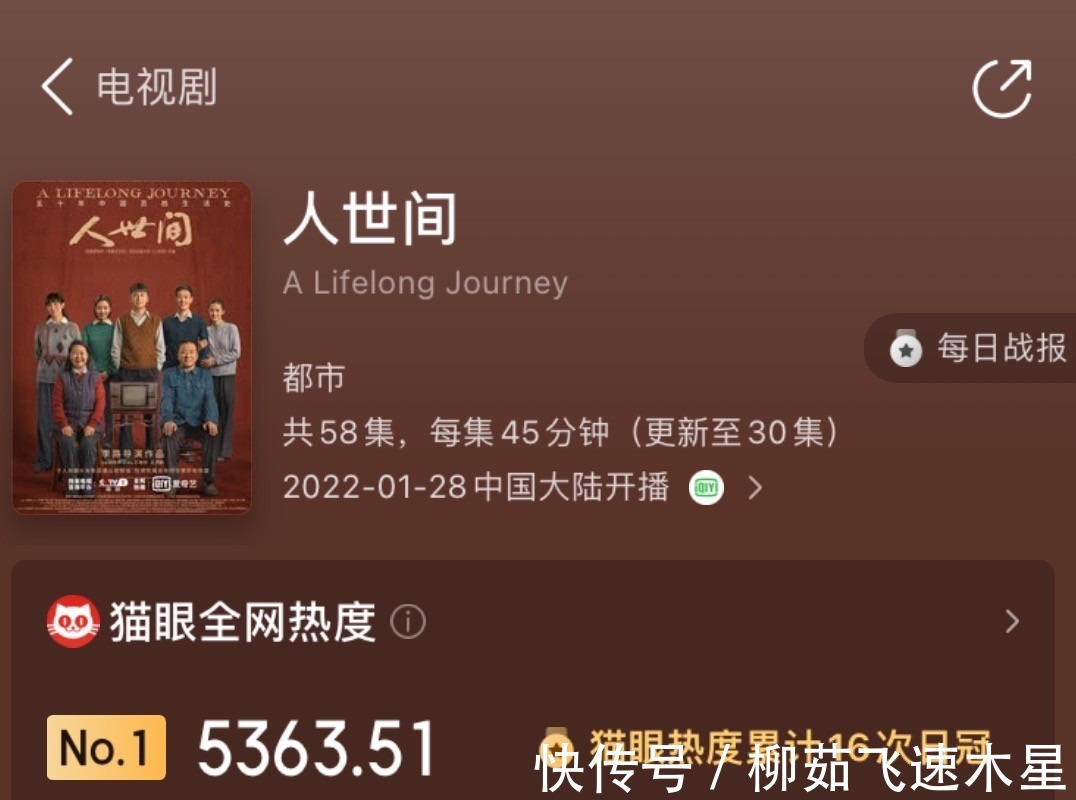Click the medal icon in 每日战报
Screen dimensions: 1076x800
click(906, 349)
